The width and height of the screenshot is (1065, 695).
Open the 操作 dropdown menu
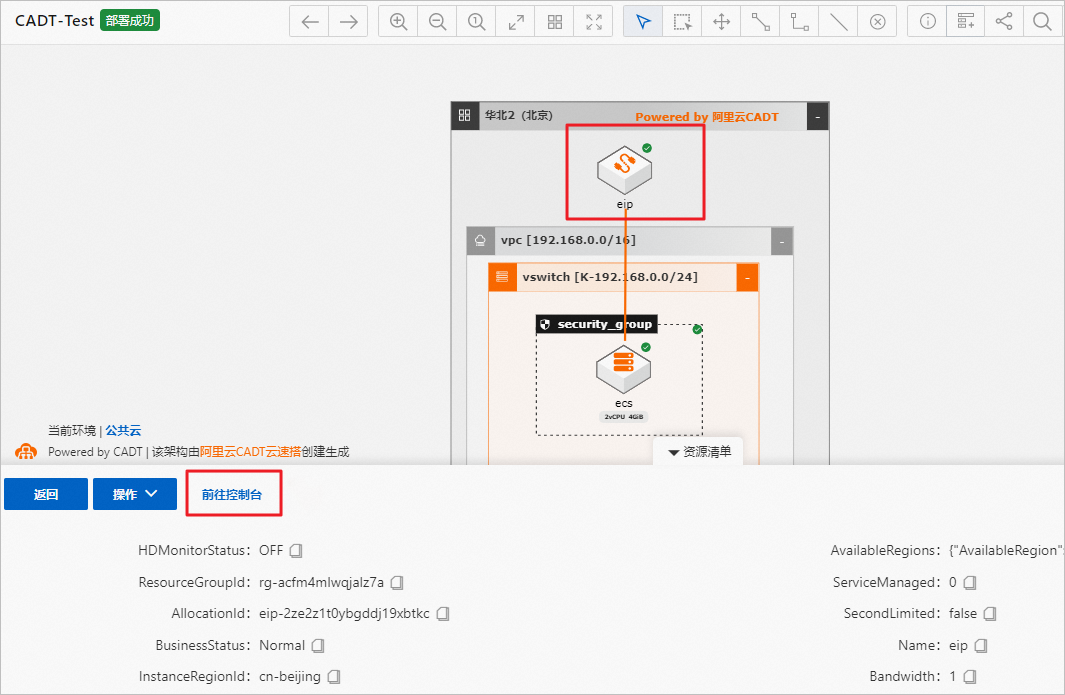click(x=134, y=494)
